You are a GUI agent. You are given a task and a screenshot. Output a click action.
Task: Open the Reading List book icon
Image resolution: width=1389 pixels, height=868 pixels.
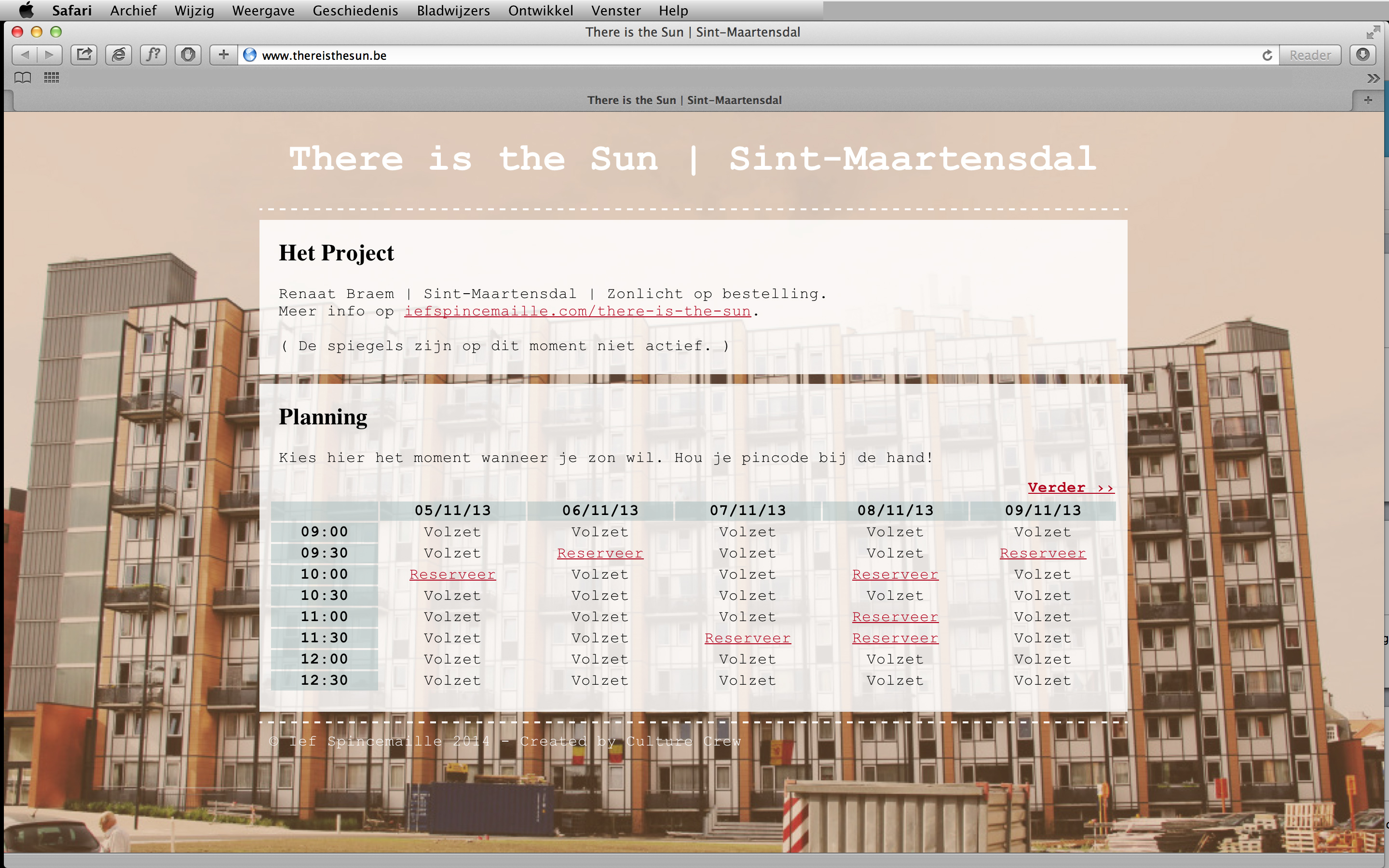22,78
